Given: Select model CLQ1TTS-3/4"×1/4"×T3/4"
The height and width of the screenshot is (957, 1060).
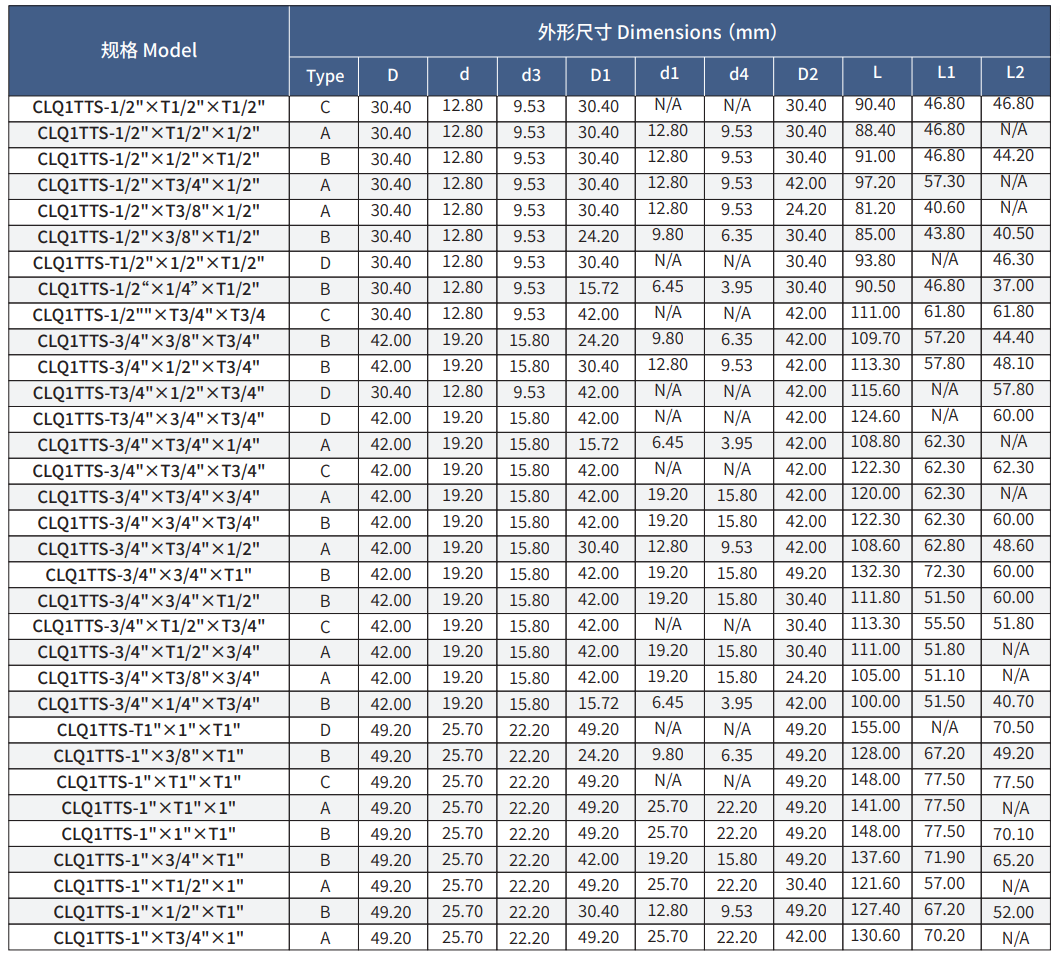Looking at the screenshot, I should click(x=149, y=705).
